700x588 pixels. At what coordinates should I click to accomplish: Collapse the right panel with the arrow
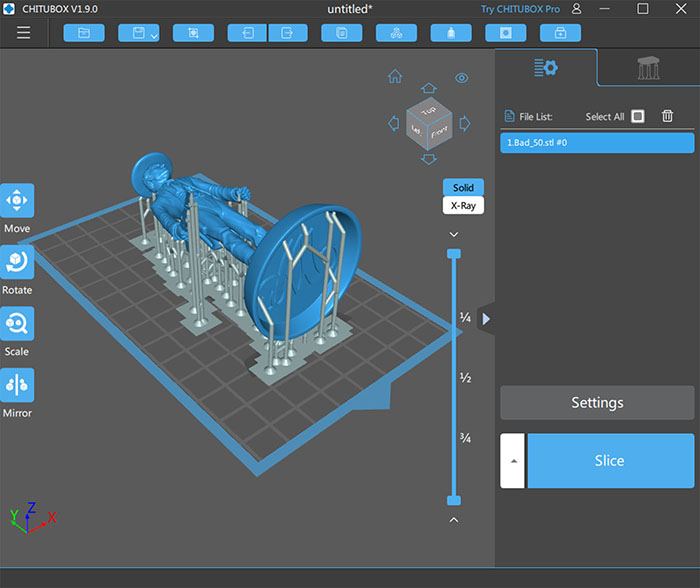click(486, 319)
